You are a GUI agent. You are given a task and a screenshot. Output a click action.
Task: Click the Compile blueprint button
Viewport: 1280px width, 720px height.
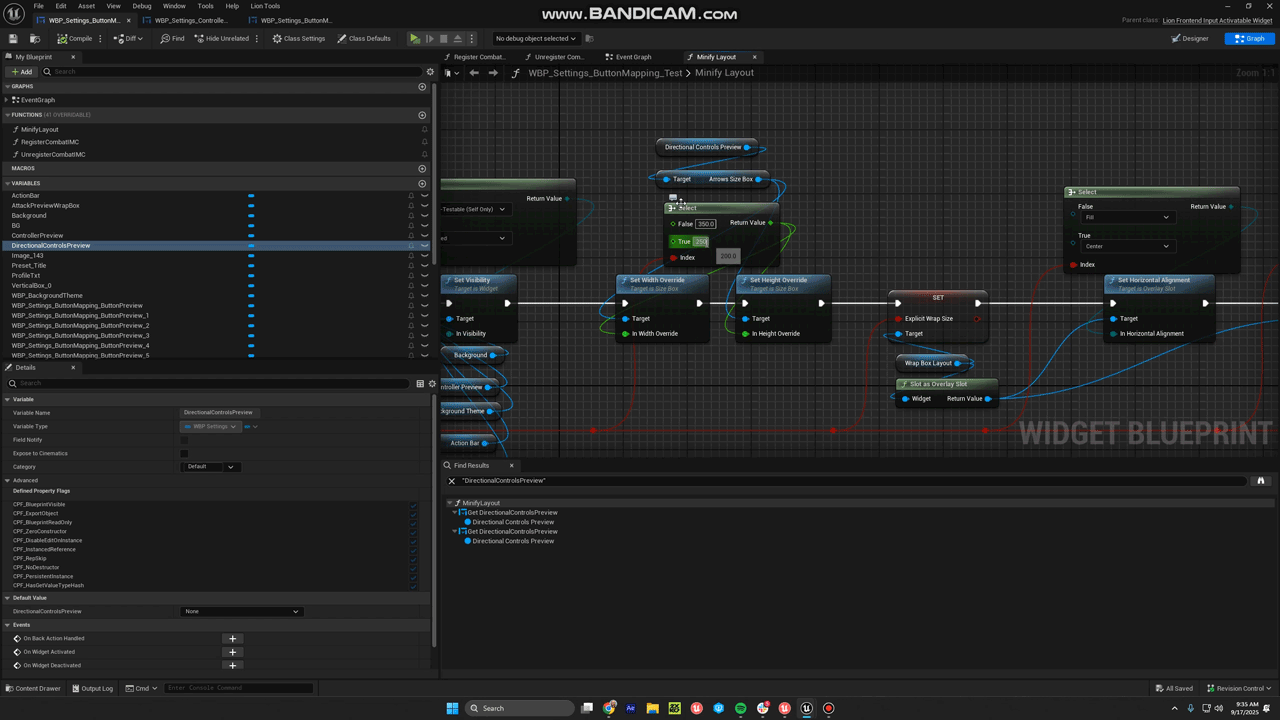[x=75, y=39]
